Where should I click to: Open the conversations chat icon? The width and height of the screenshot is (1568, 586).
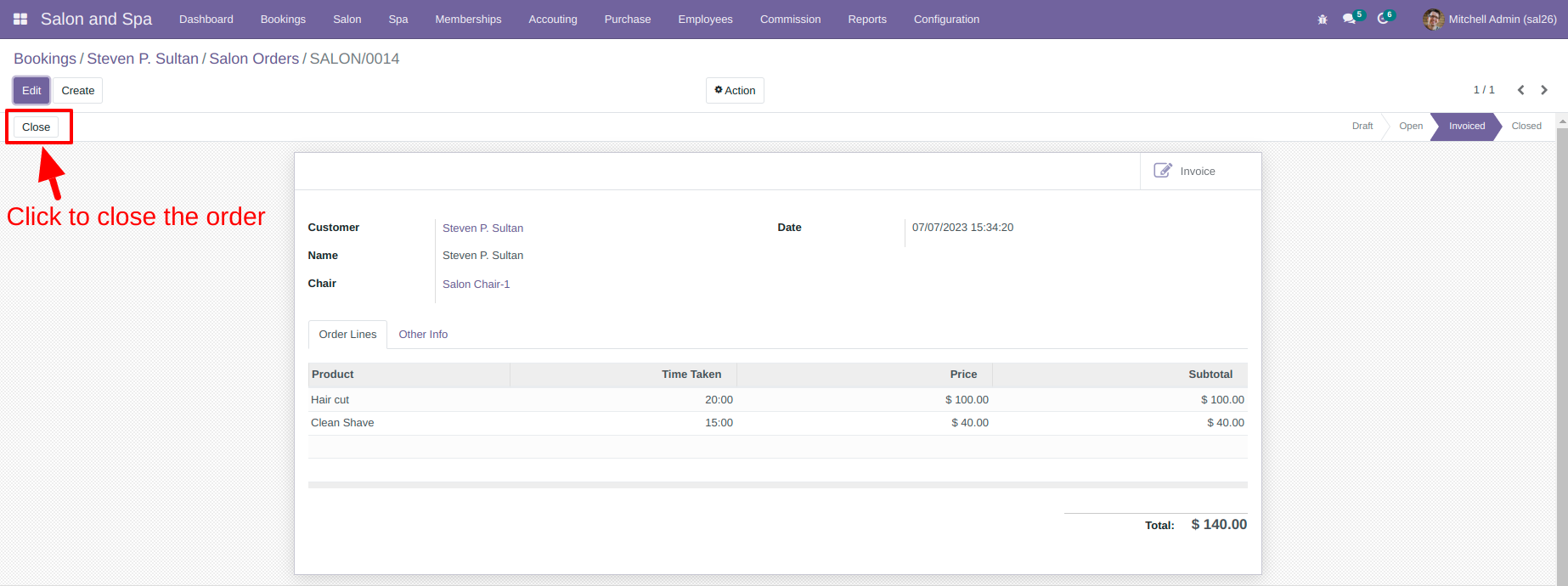pos(1351,19)
